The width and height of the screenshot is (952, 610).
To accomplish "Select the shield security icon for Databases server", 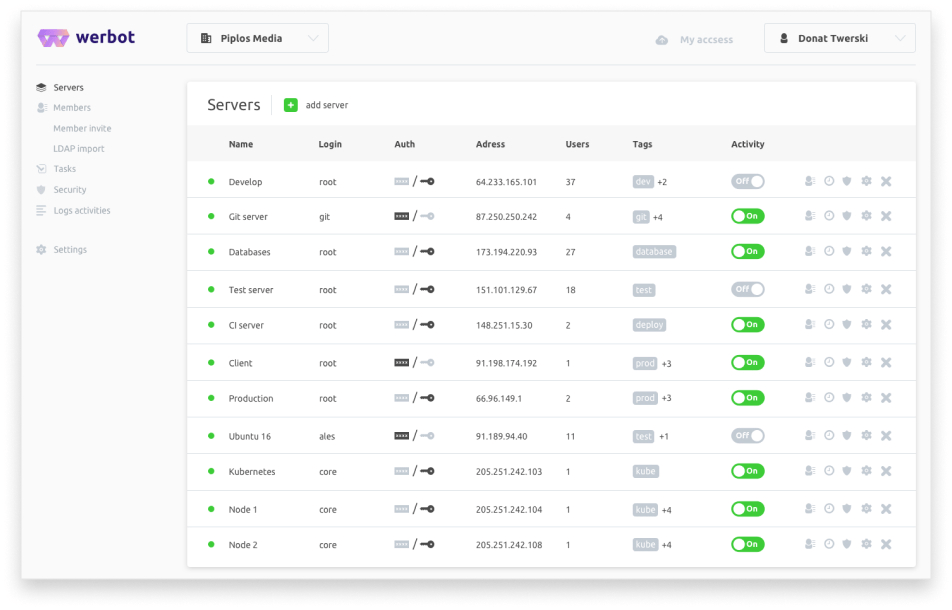I will click(x=848, y=251).
